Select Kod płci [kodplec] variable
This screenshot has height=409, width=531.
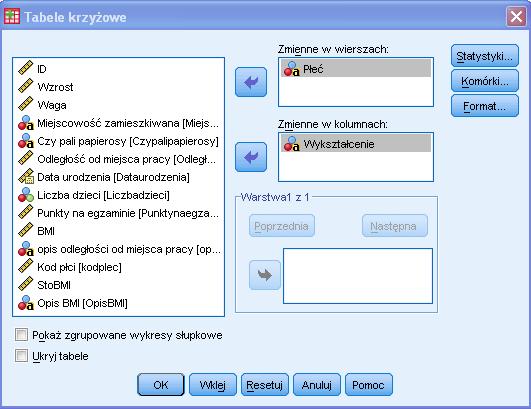(119, 267)
